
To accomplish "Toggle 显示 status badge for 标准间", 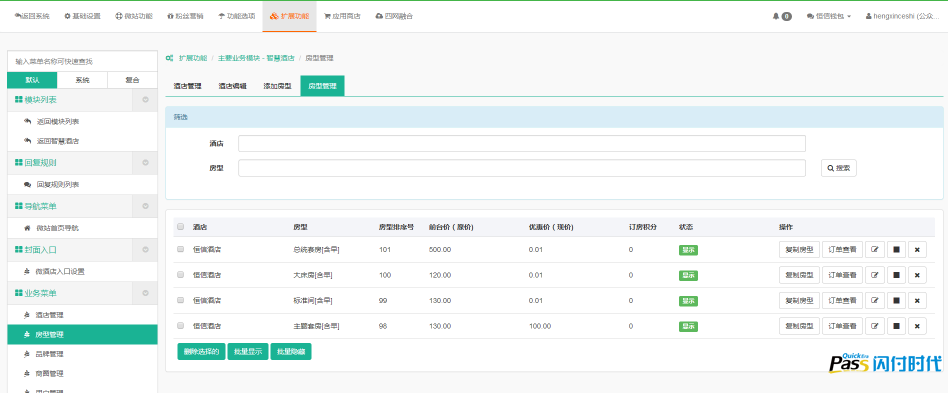I will coord(688,300).
